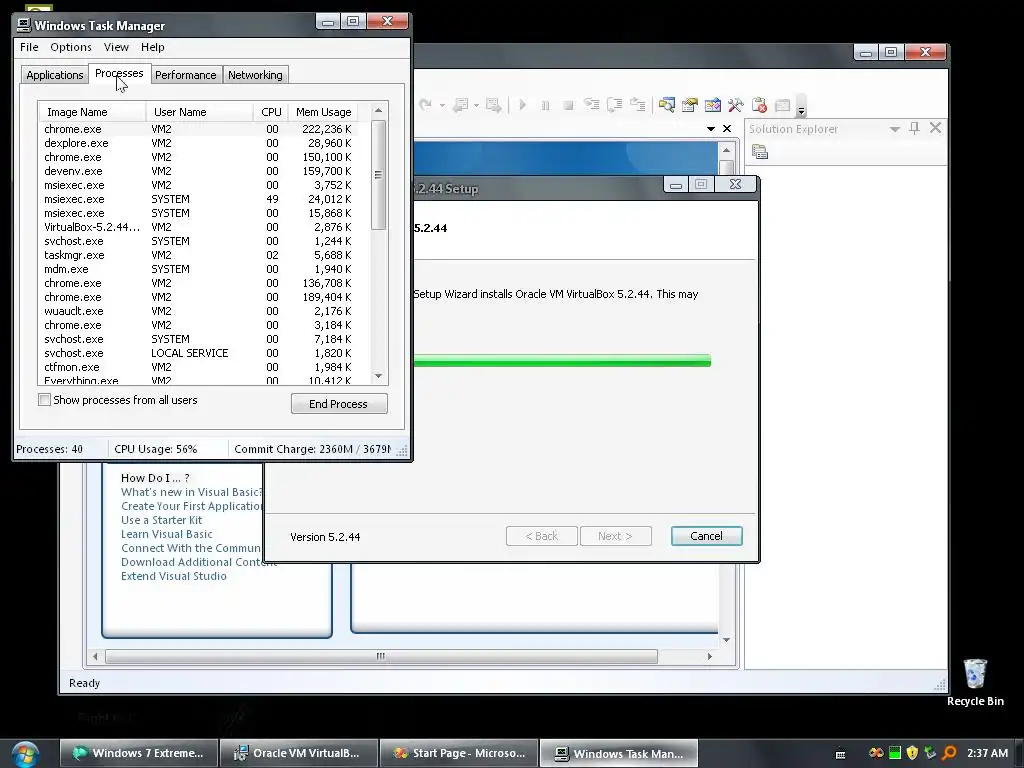Switch to Start Page - Microsoft taskbar button
Image resolution: width=1024 pixels, height=768 pixels.
pyautogui.click(x=459, y=753)
